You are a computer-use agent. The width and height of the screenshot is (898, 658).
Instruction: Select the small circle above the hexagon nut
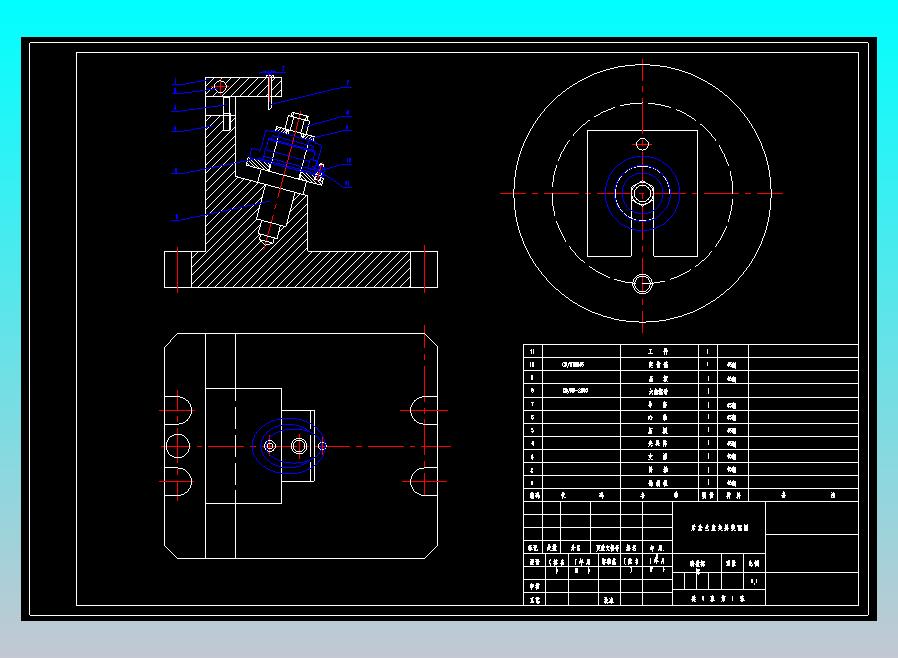click(x=643, y=144)
